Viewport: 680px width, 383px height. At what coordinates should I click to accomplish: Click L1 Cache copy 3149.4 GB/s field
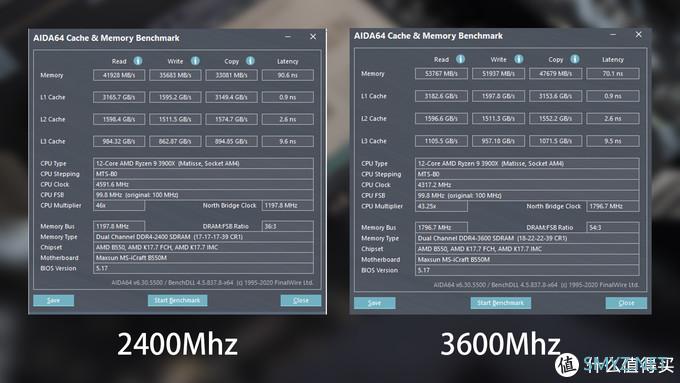(232, 97)
